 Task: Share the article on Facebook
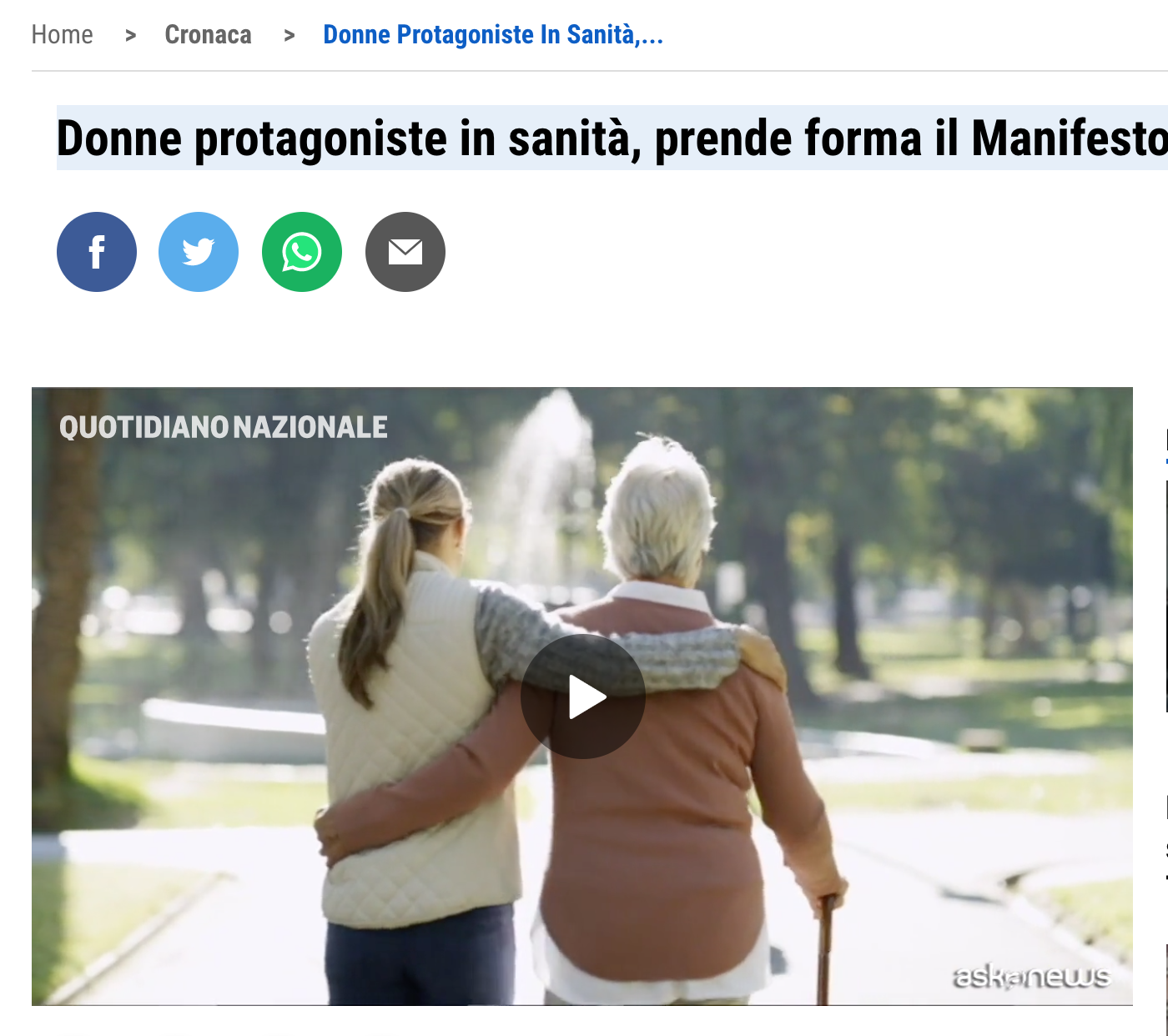pyautogui.click(x=97, y=252)
